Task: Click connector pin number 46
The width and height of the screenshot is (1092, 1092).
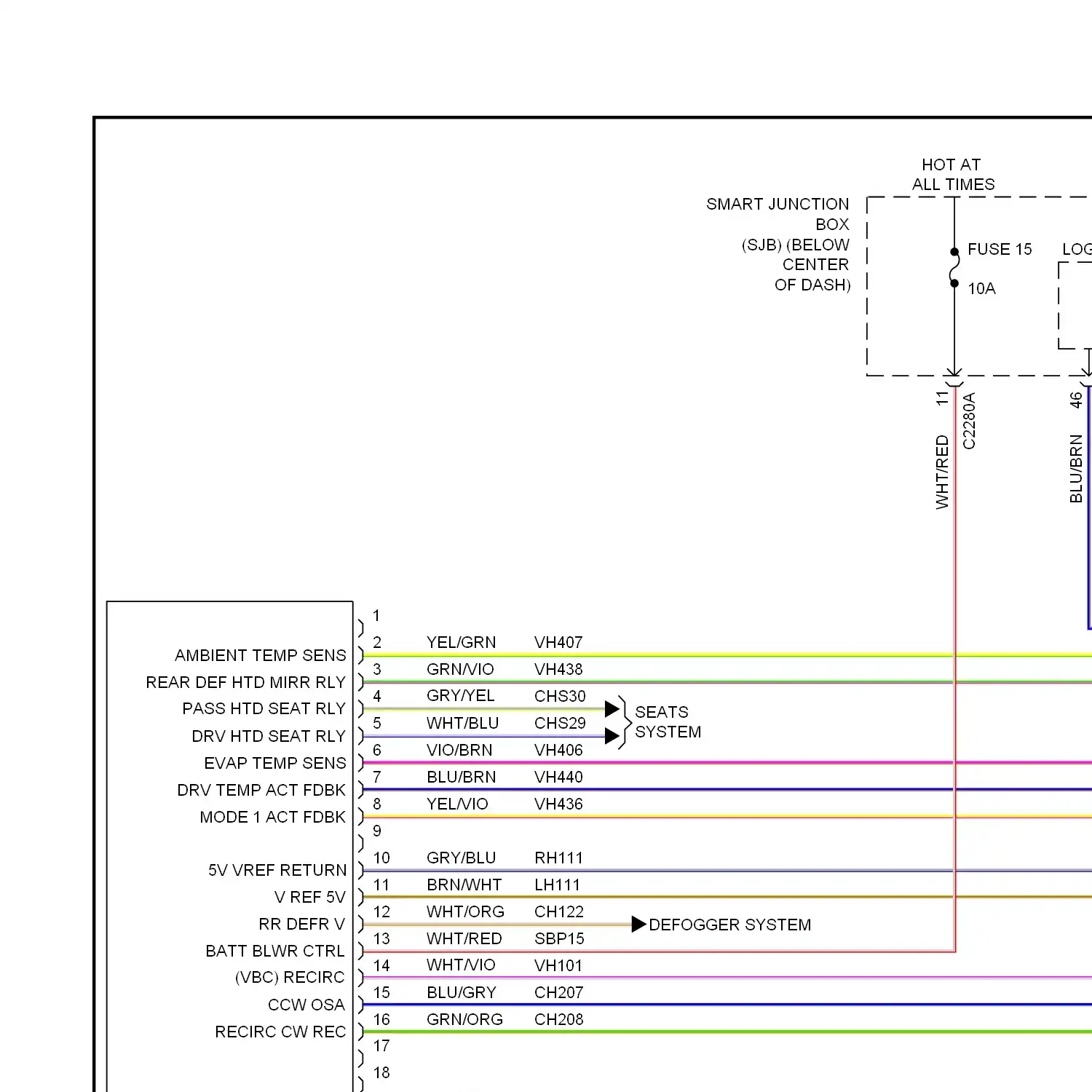Action: click(1076, 400)
